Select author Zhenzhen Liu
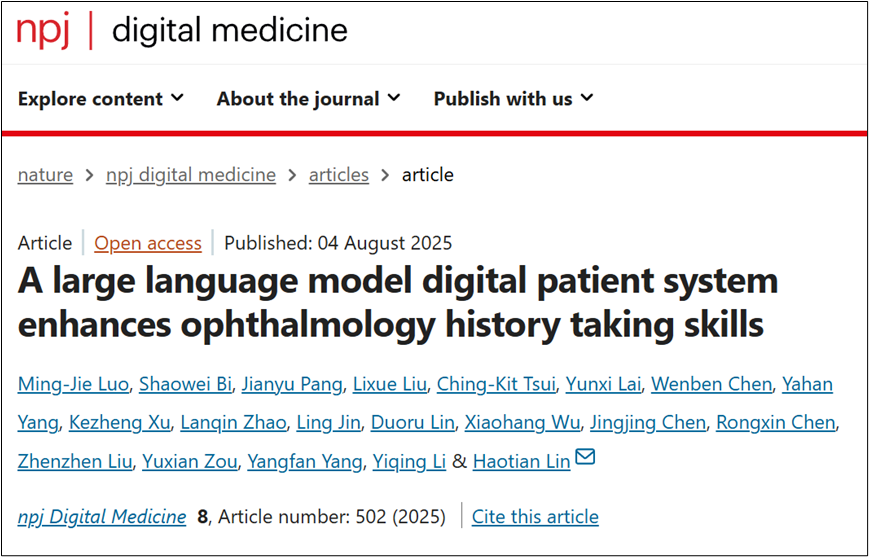Image resolution: width=869 pixels, height=557 pixels. tap(74, 461)
